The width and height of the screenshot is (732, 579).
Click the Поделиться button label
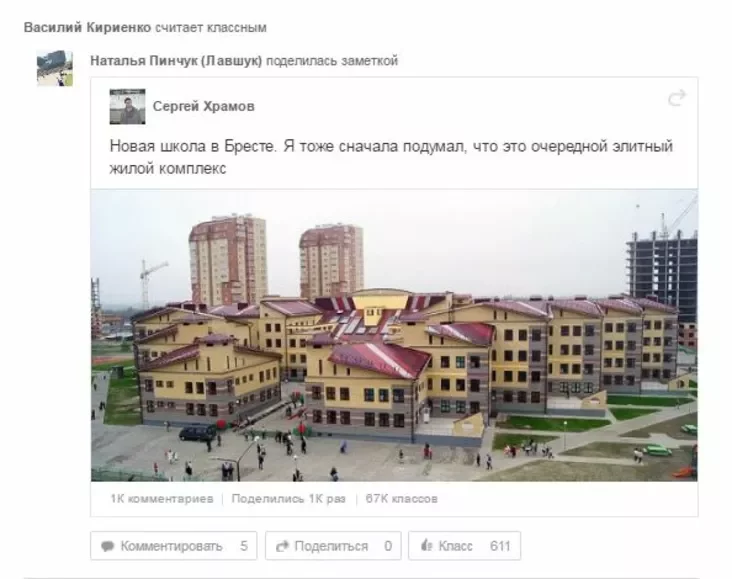(331, 546)
